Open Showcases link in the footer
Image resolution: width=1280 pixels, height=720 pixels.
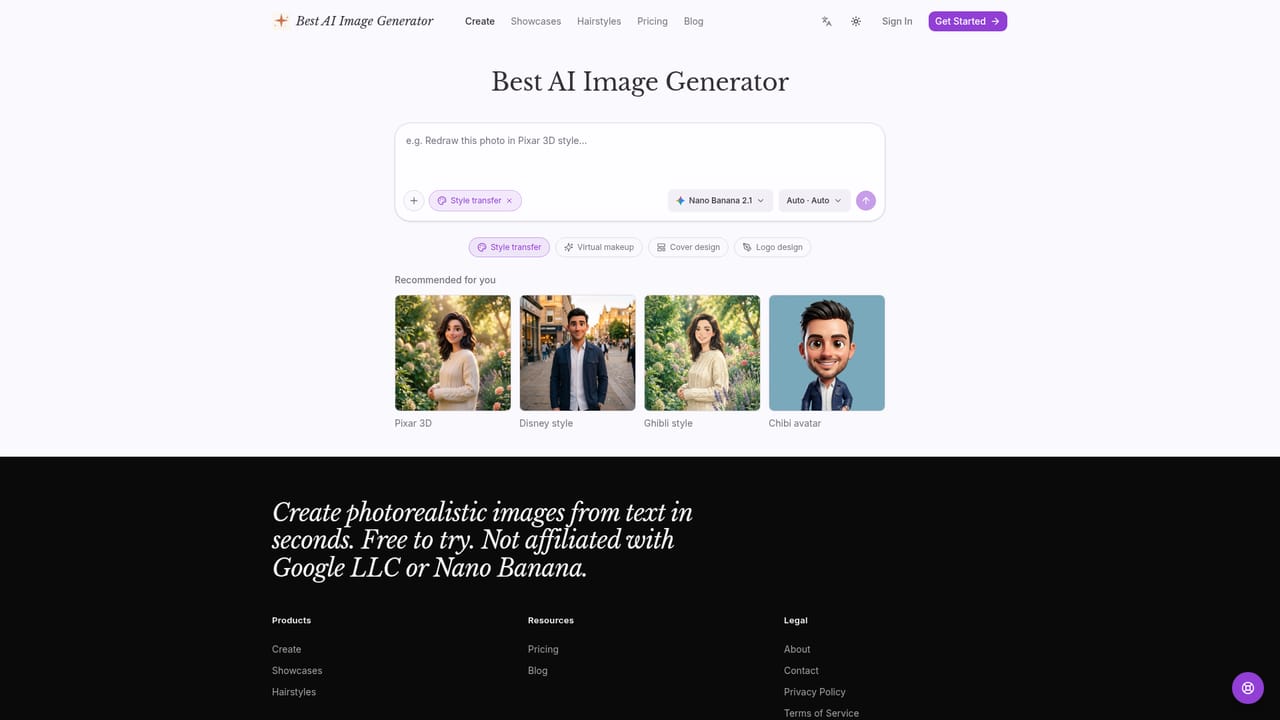[x=297, y=671]
